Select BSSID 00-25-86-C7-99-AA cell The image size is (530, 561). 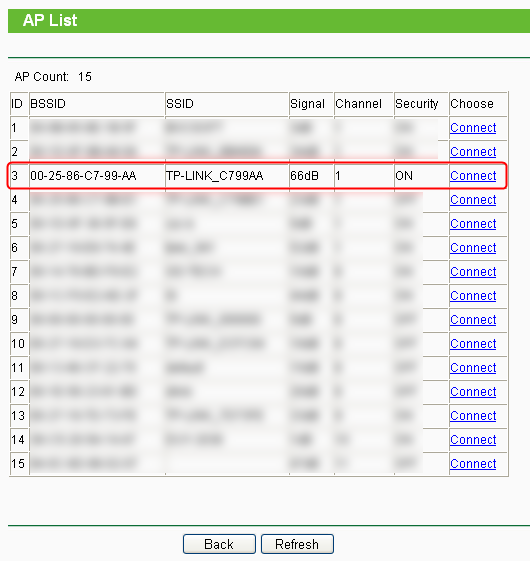[97, 176]
